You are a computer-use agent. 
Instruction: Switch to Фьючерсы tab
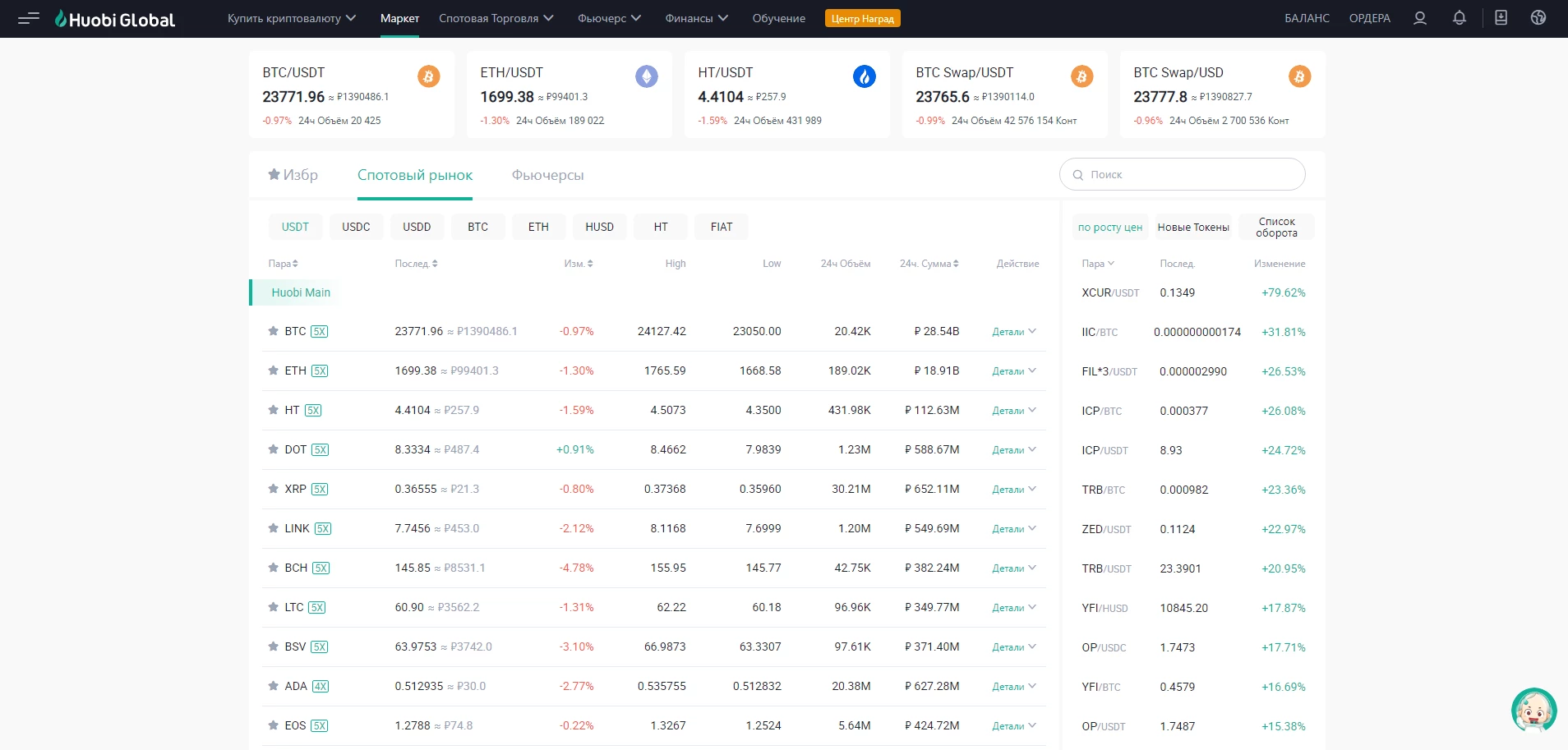click(547, 175)
